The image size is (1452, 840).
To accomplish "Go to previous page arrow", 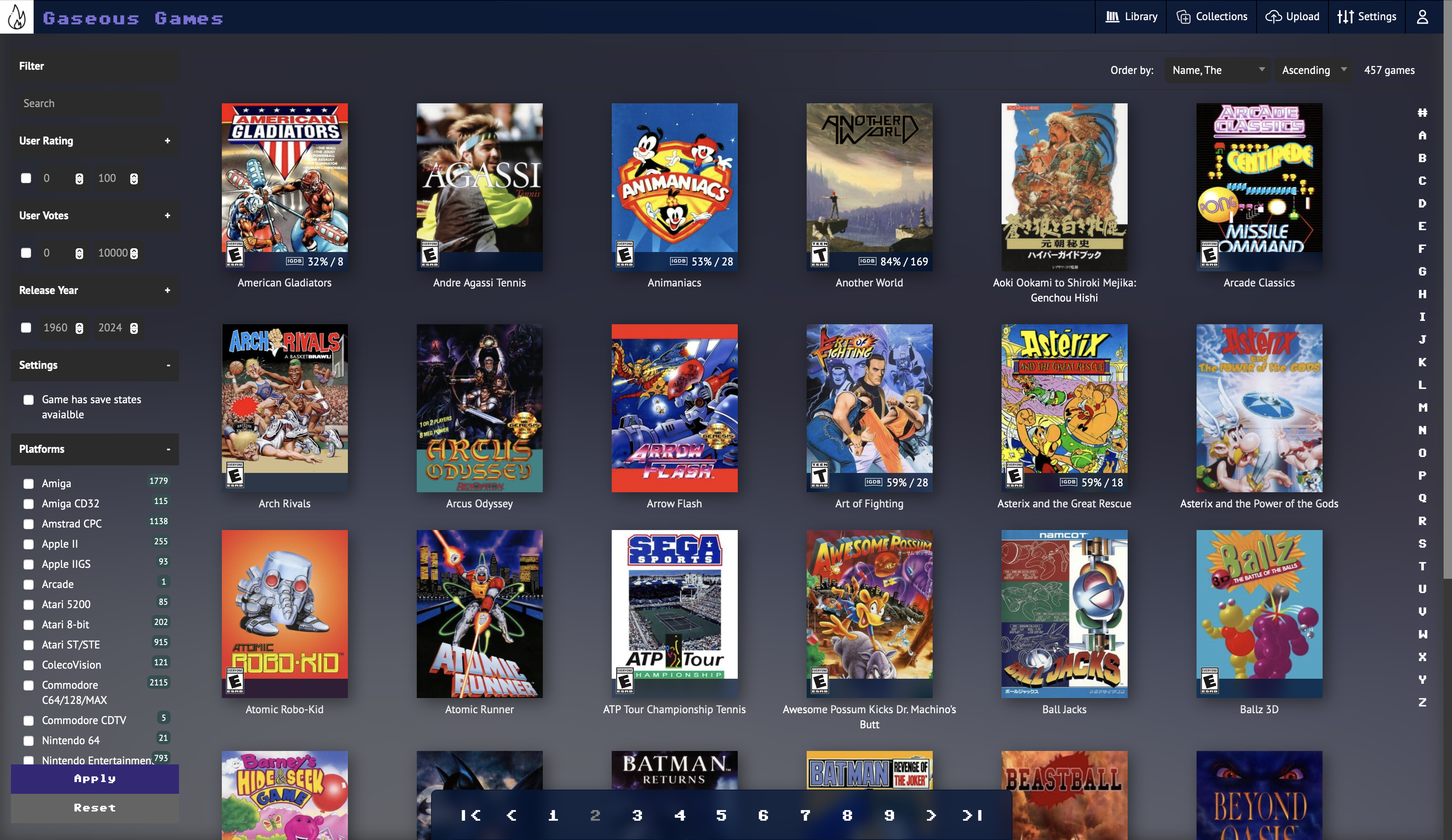I will point(511,815).
